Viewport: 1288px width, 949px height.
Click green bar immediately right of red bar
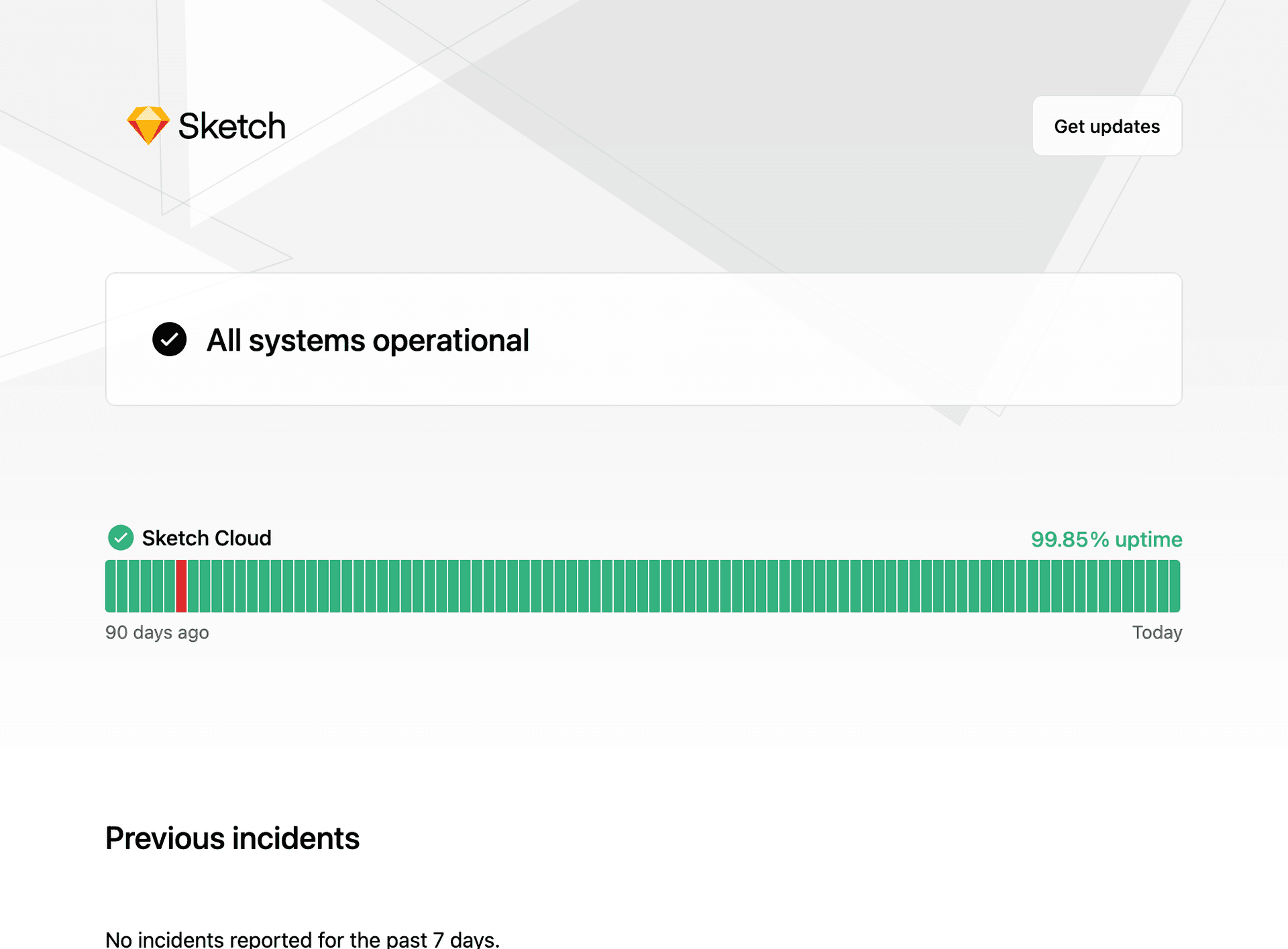193,586
